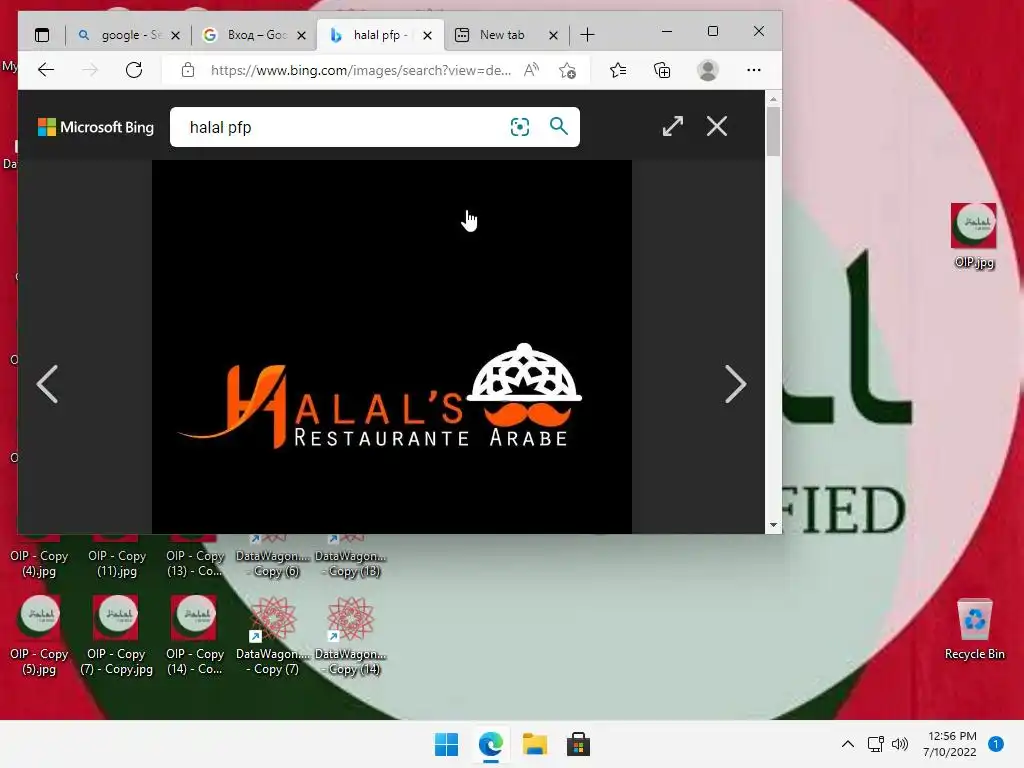Open the Windows Start menu
The width and height of the screenshot is (1024, 768).
click(x=447, y=744)
